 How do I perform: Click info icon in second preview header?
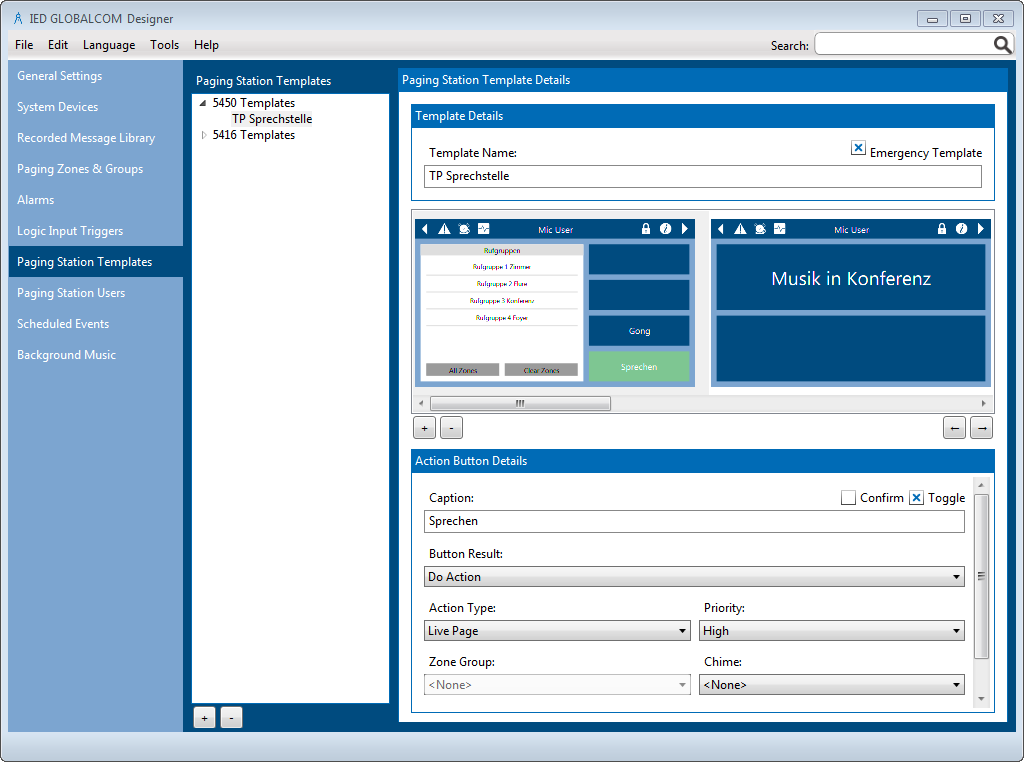coord(961,229)
